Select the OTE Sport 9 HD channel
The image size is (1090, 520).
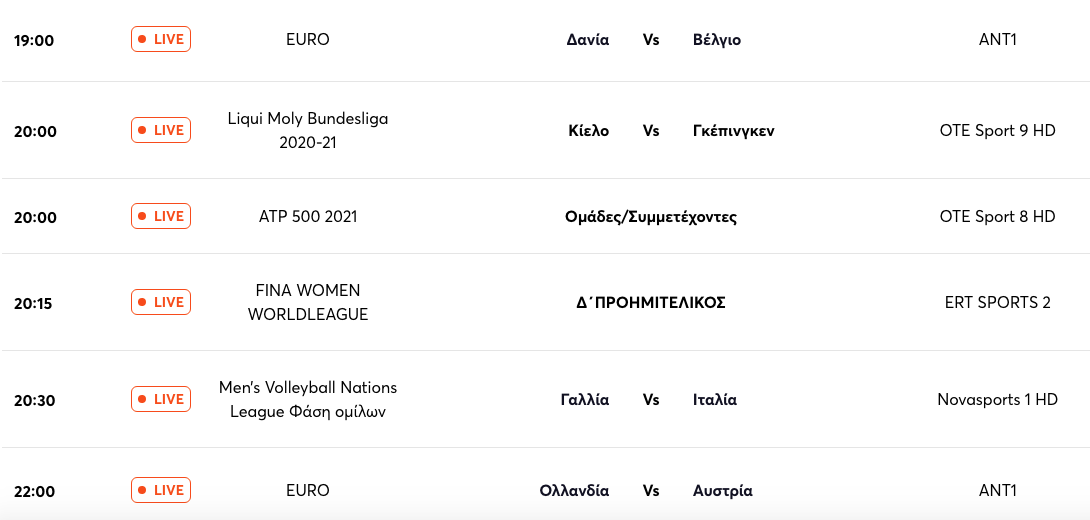pos(998,131)
